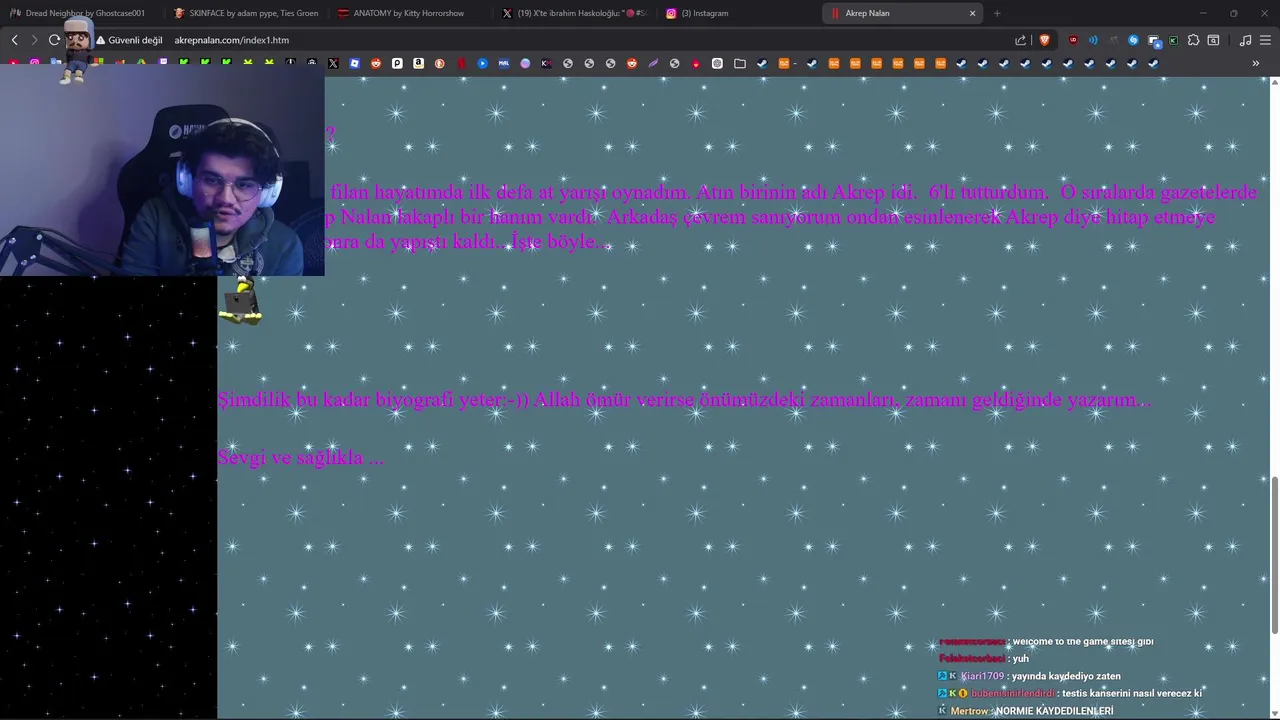Open a new browser tab
Viewport: 1280px width, 720px height.
[997, 13]
